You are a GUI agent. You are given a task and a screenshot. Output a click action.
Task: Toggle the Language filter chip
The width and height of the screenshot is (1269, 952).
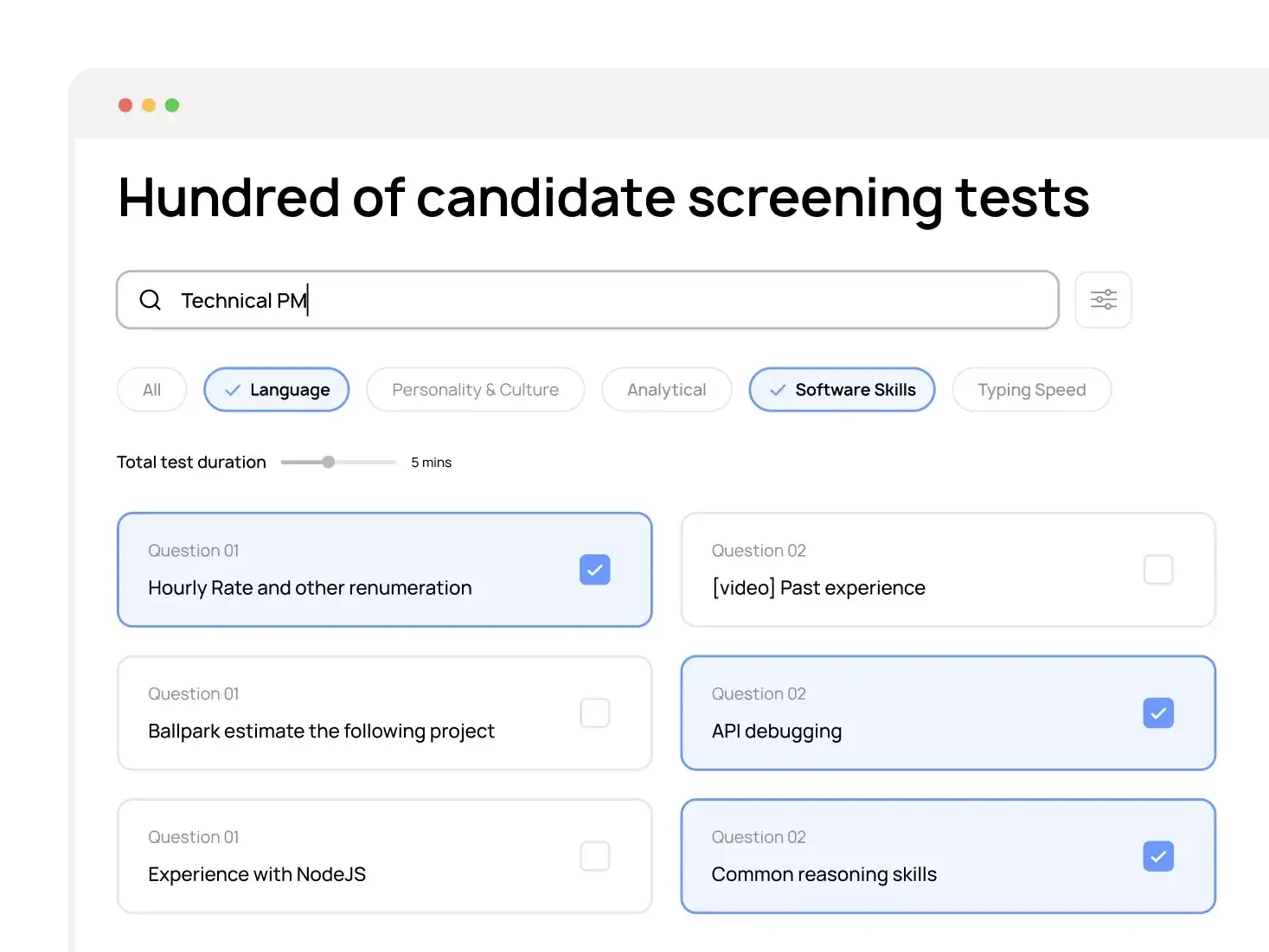coord(277,390)
